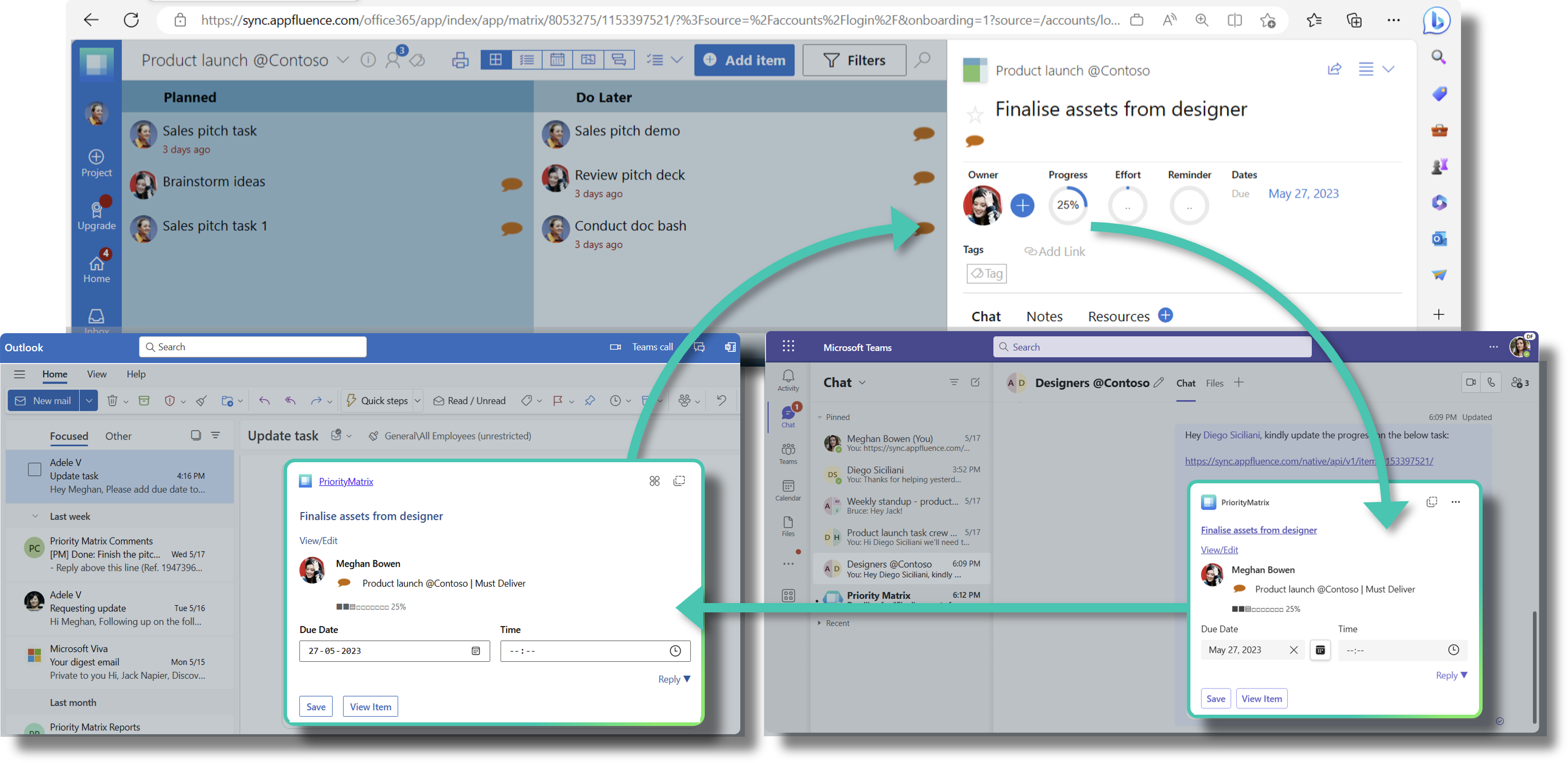1568x763 pixels.
Task: Check the Update task email checkbox
Action: 34,469
